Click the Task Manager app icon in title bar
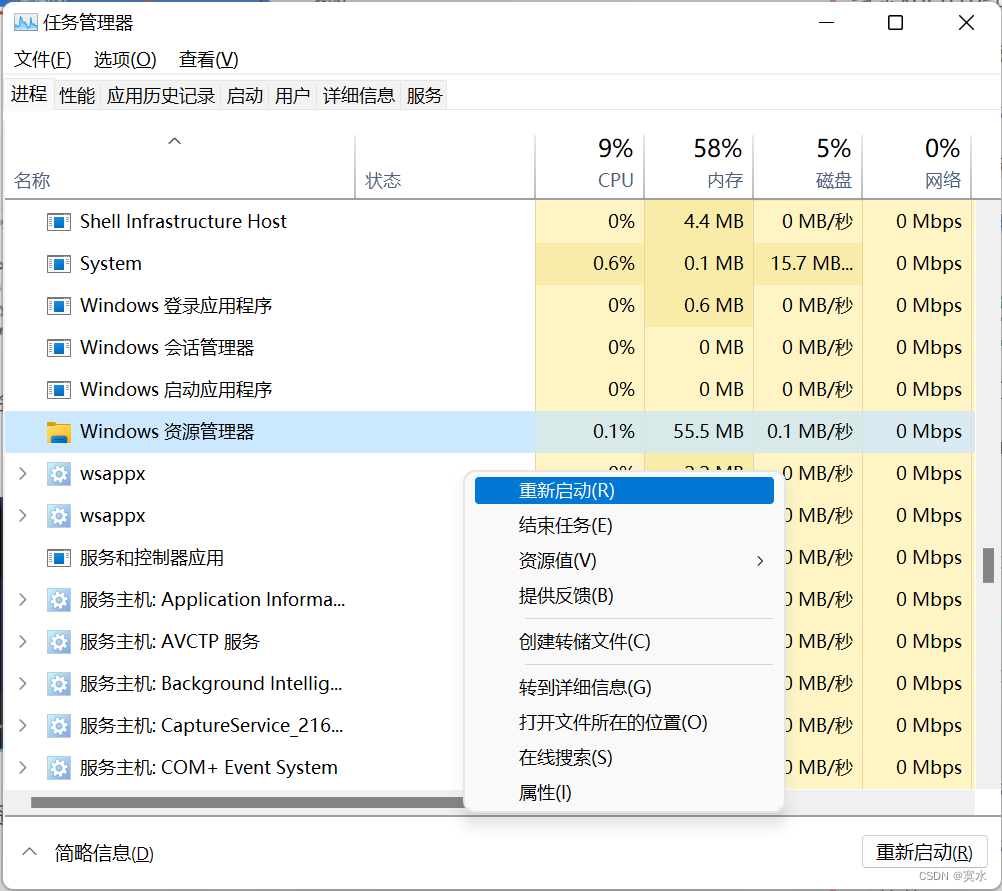1002x891 pixels. pos(26,23)
